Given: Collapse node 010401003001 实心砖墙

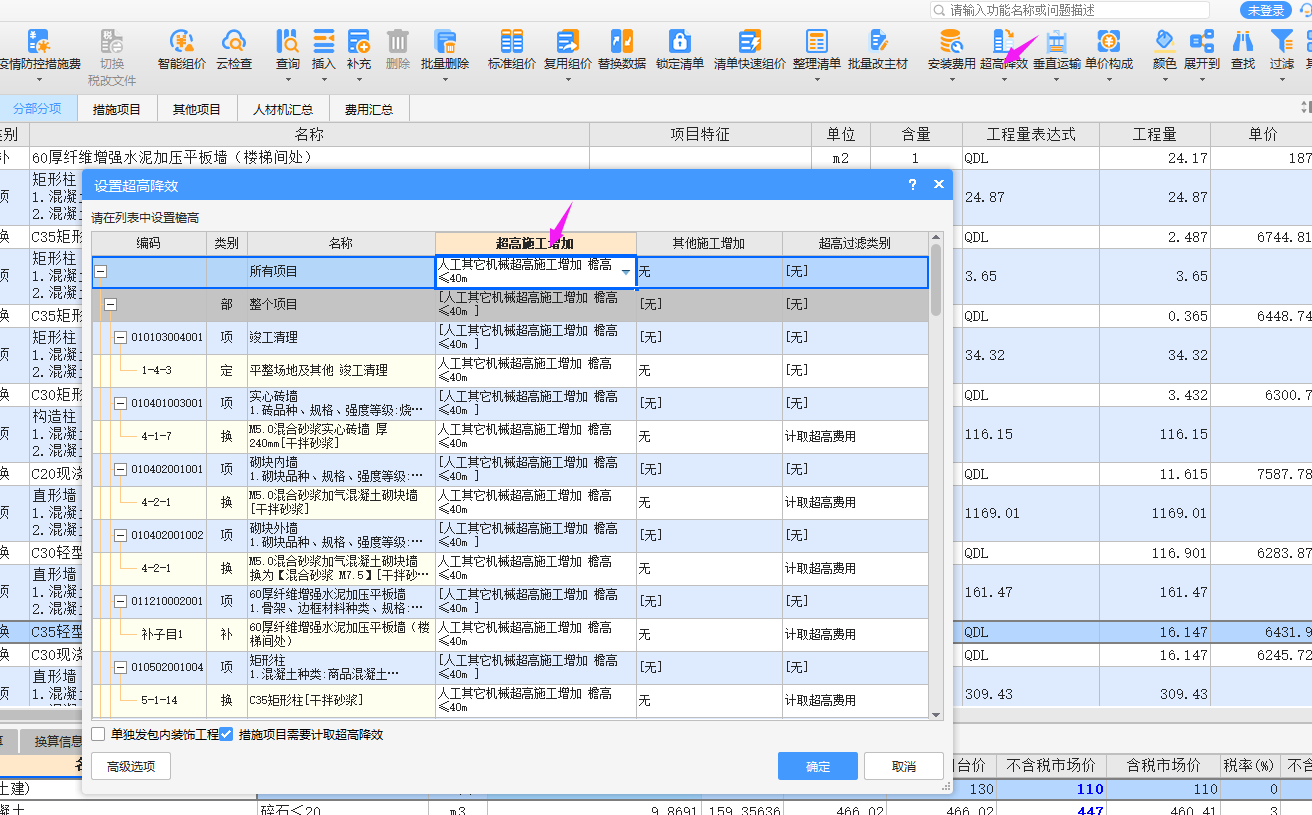Looking at the screenshot, I should coord(121,403).
